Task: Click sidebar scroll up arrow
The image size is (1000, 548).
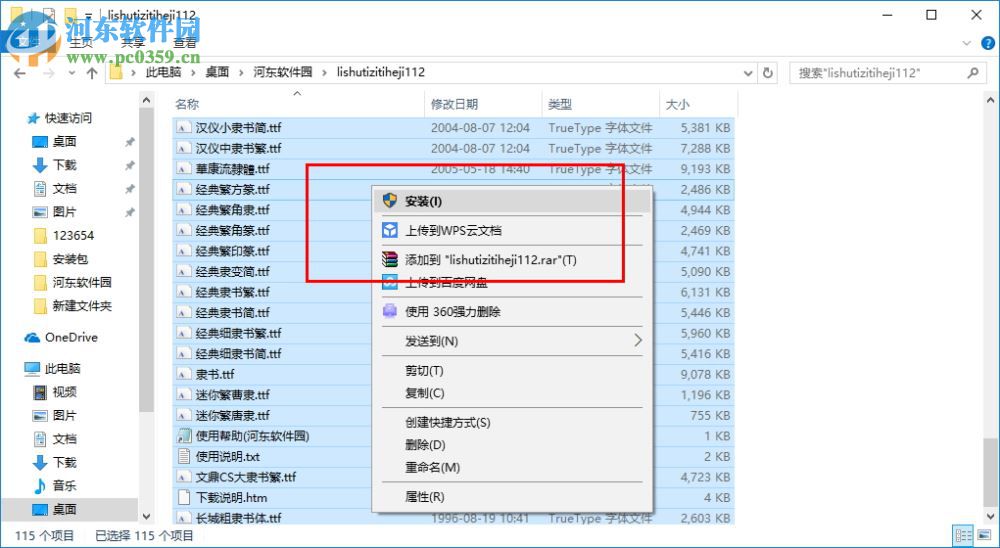Action: (x=146, y=100)
